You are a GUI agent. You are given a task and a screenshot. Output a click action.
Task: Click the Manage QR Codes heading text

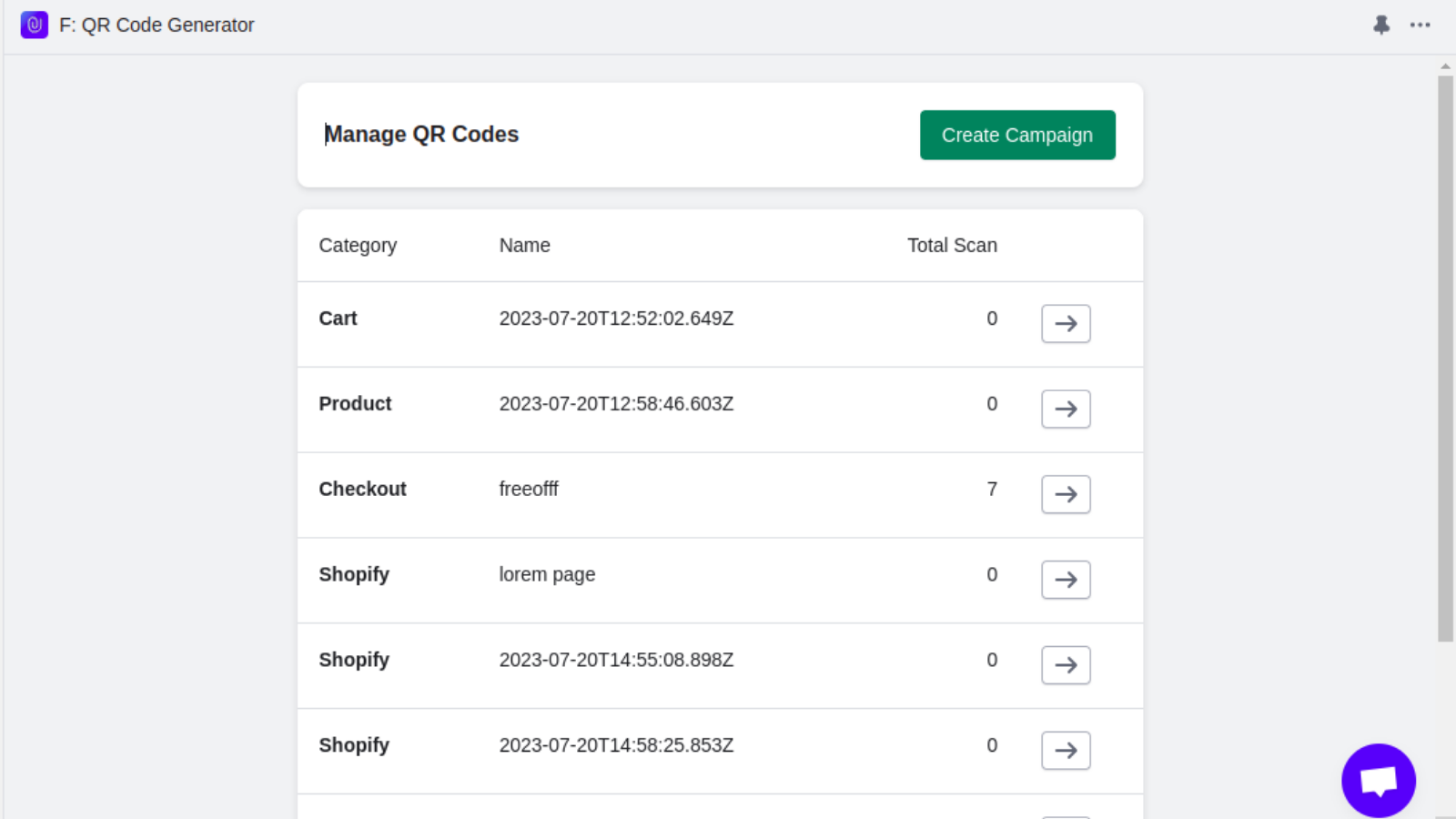pos(421,134)
